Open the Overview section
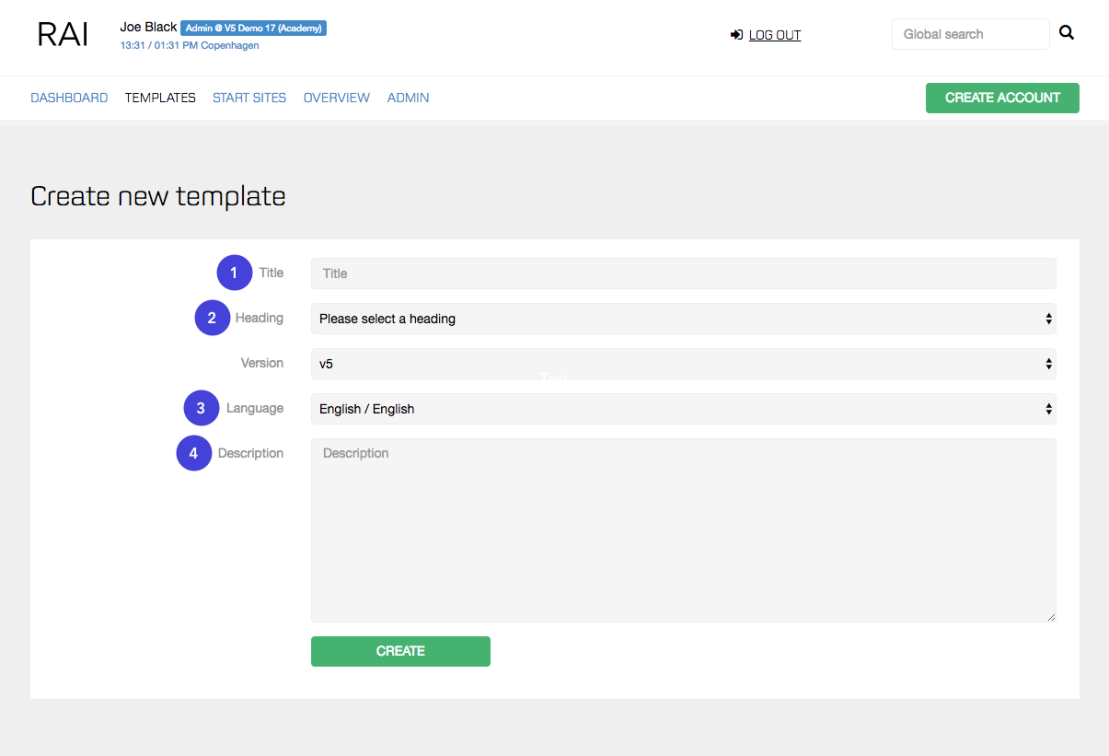Screen dimensions: 1109x756 pyautogui.click(x=337, y=98)
